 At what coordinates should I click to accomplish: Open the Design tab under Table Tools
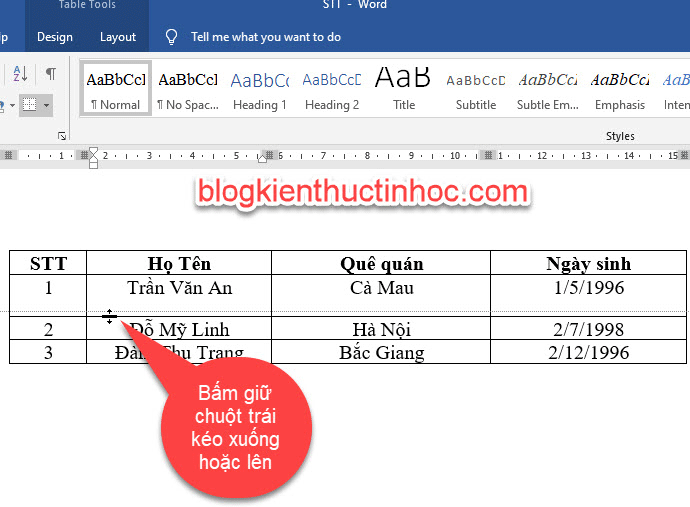55,37
